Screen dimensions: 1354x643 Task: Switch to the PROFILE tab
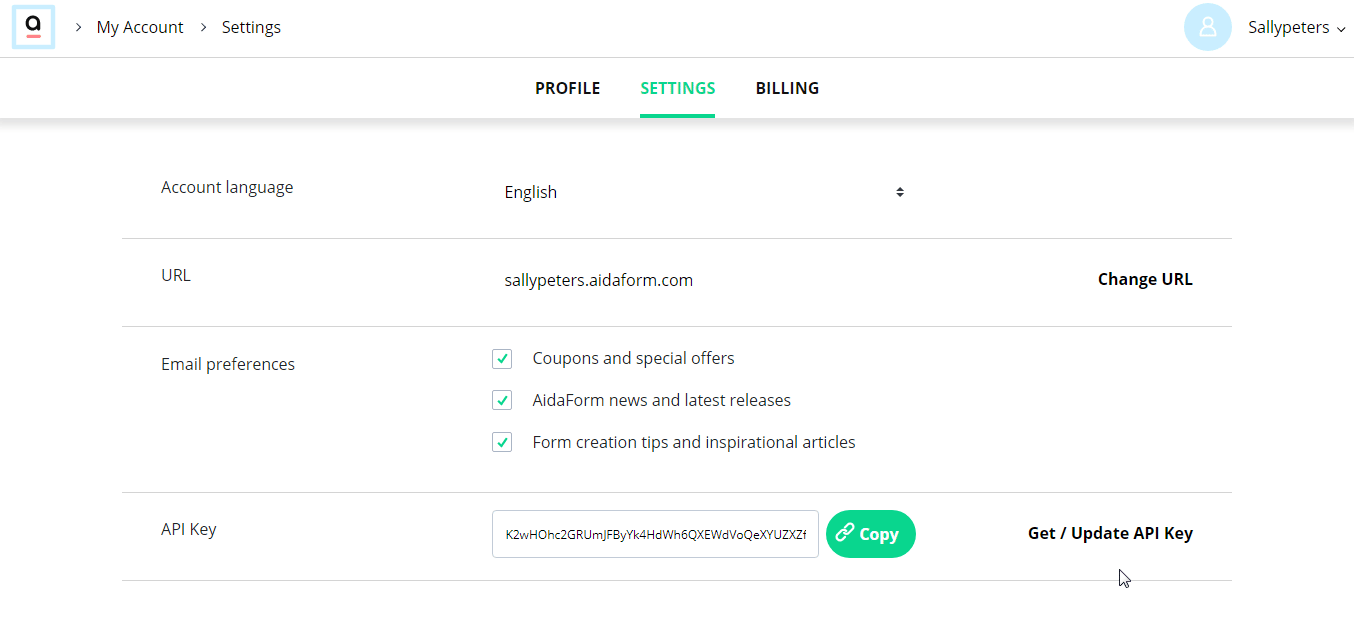(x=567, y=88)
